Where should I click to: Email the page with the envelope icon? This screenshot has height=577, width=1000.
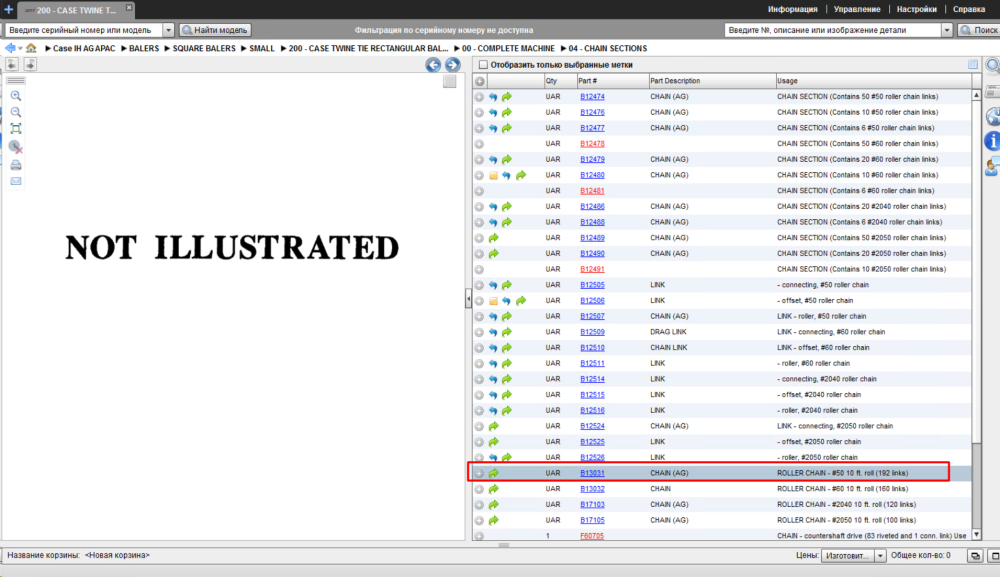[16, 182]
